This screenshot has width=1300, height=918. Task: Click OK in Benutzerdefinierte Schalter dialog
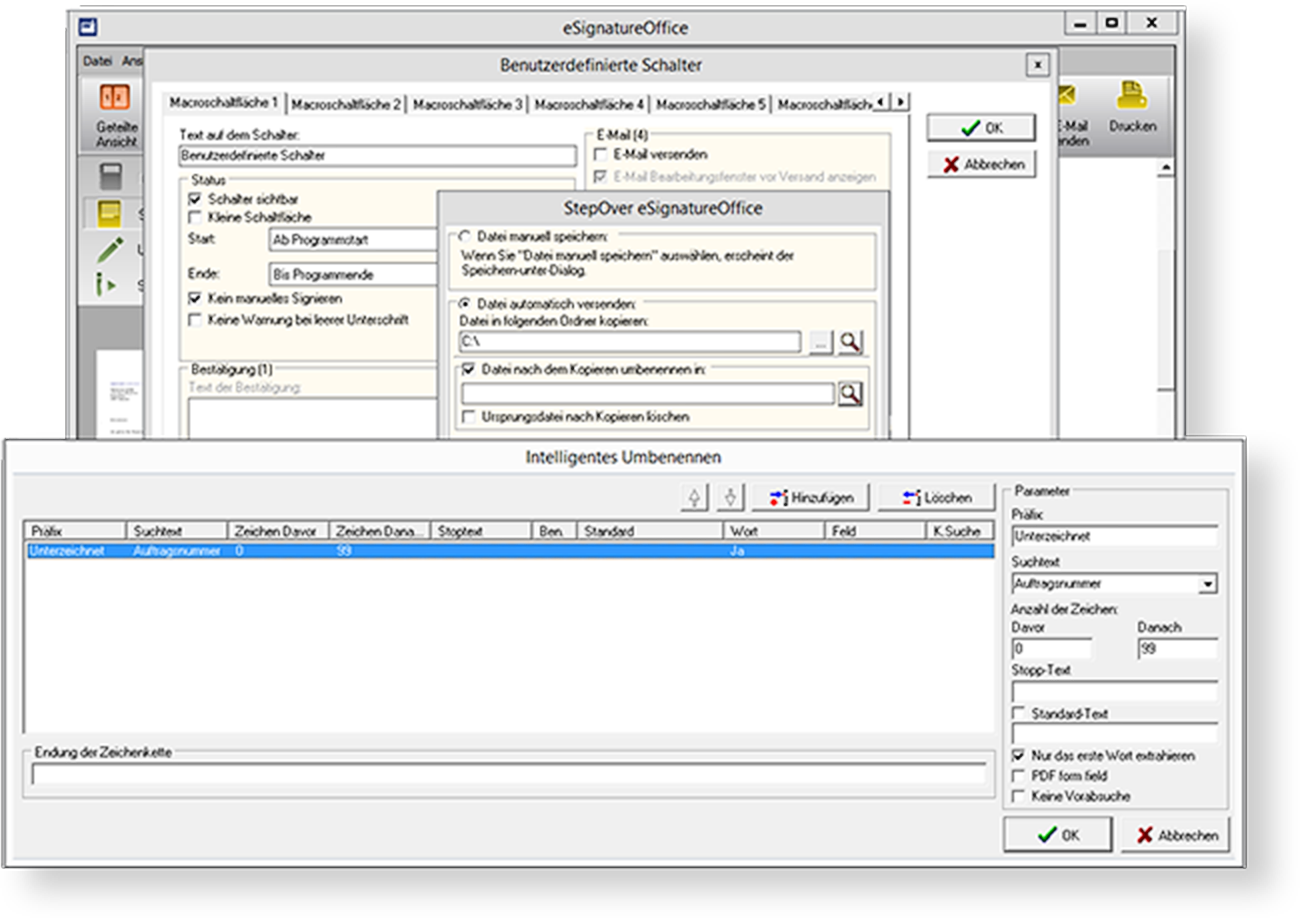click(981, 128)
